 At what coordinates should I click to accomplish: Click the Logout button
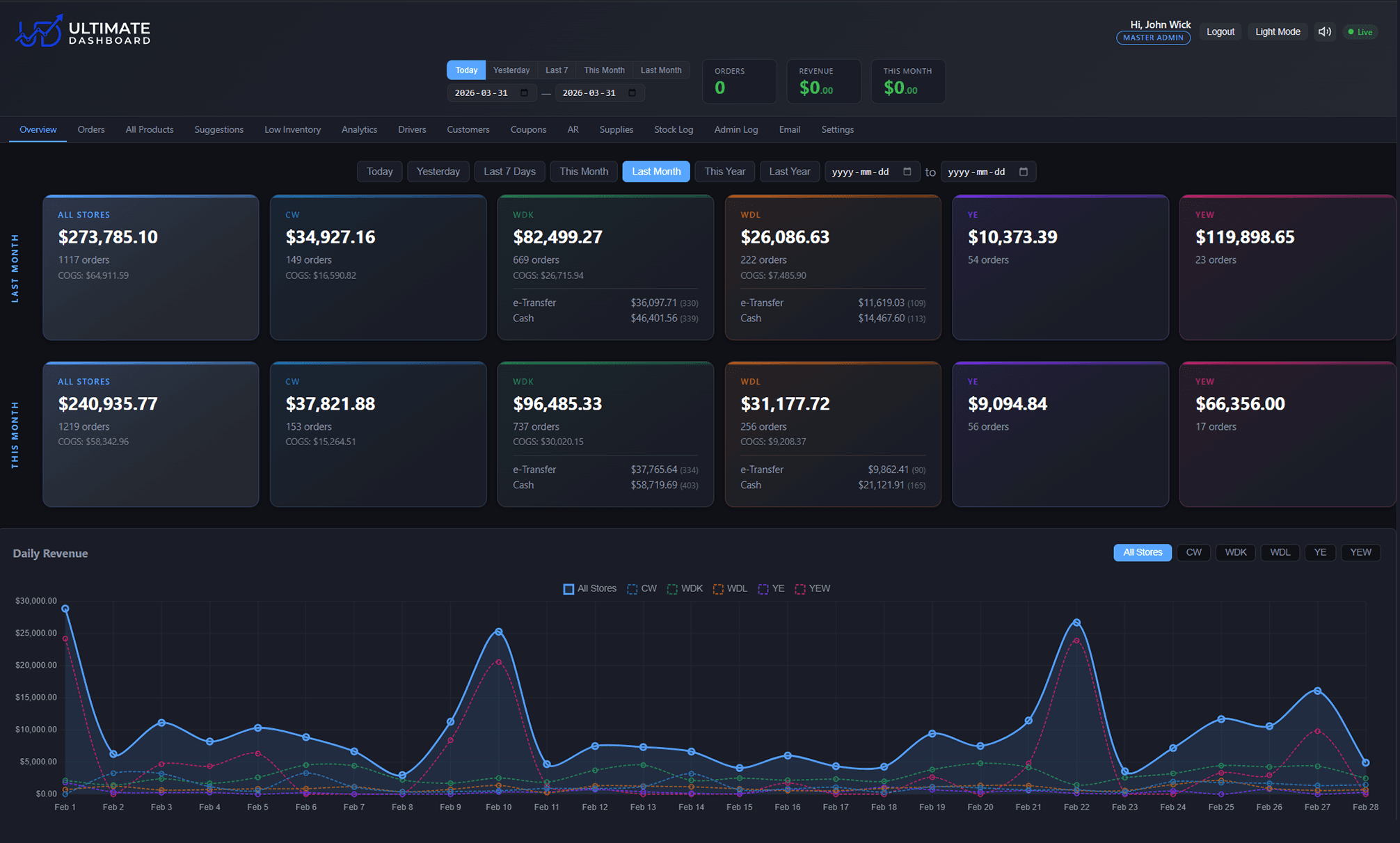[1220, 31]
